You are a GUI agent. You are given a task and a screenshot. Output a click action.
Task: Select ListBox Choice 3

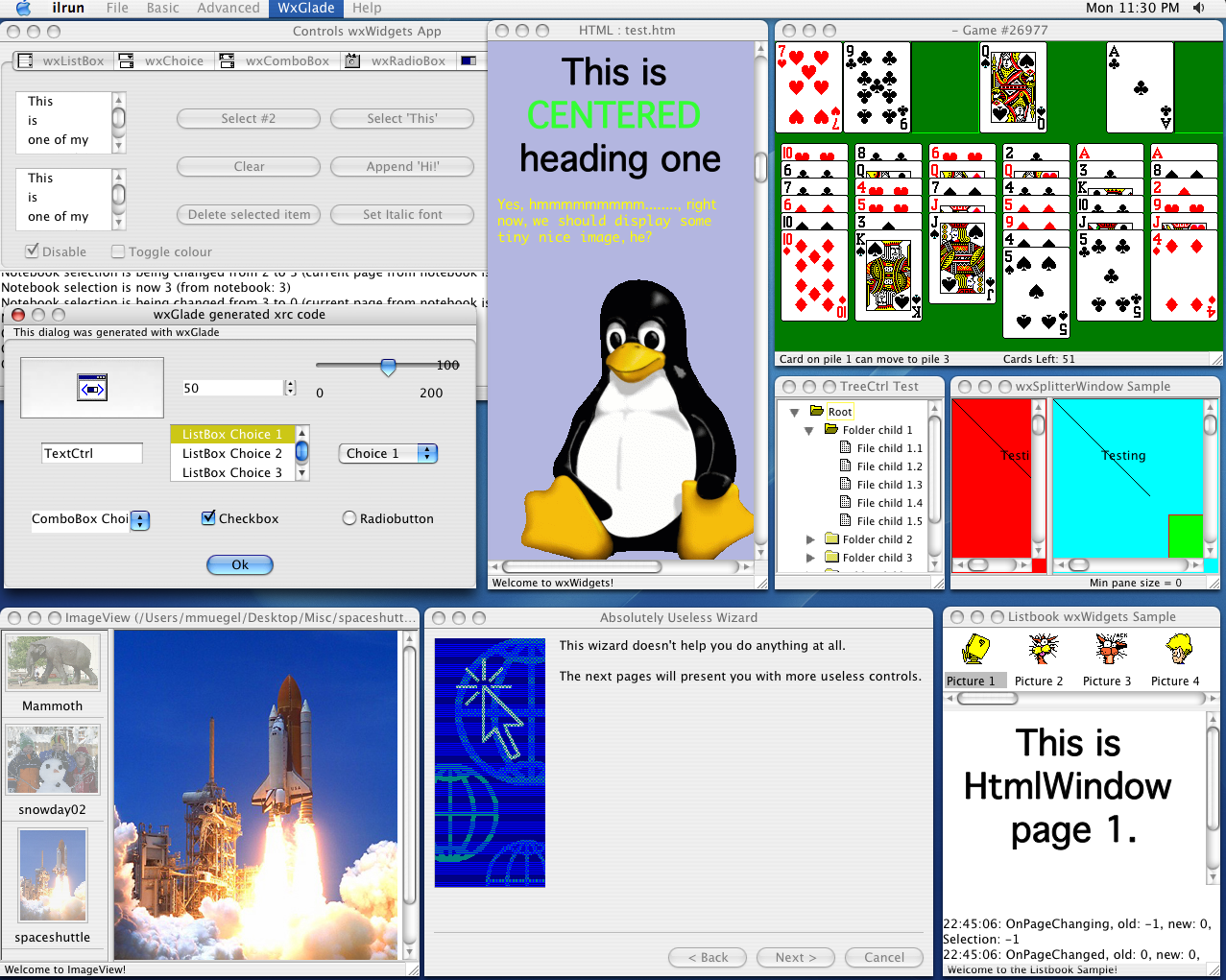232,472
